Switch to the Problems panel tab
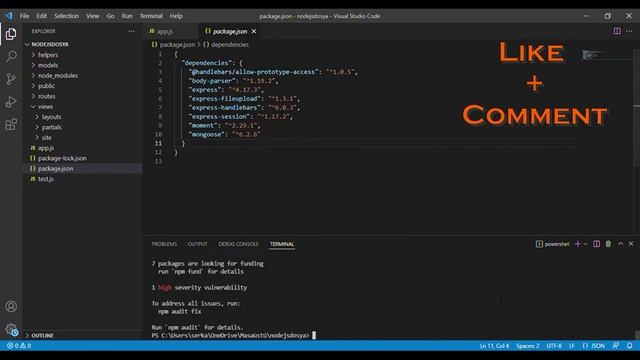 point(164,244)
